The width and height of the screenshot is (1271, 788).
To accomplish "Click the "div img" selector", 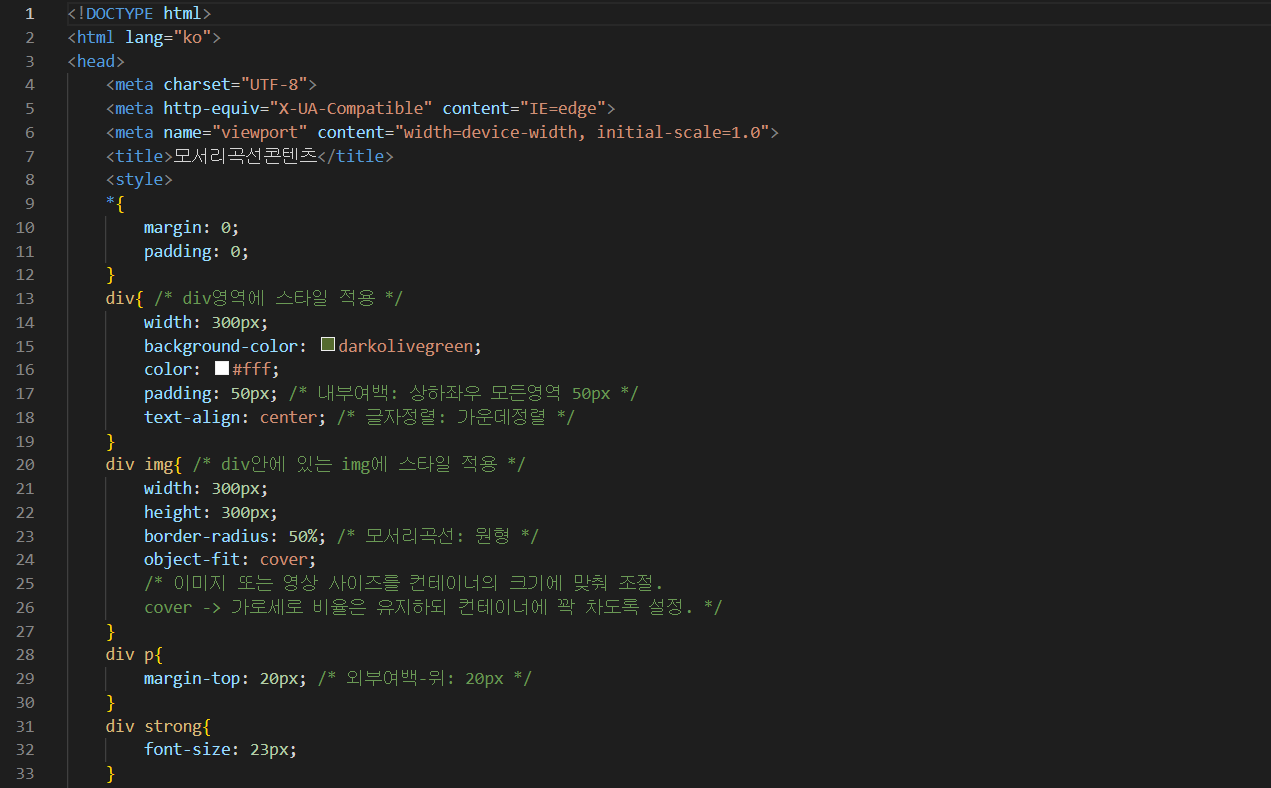I will [139, 464].
